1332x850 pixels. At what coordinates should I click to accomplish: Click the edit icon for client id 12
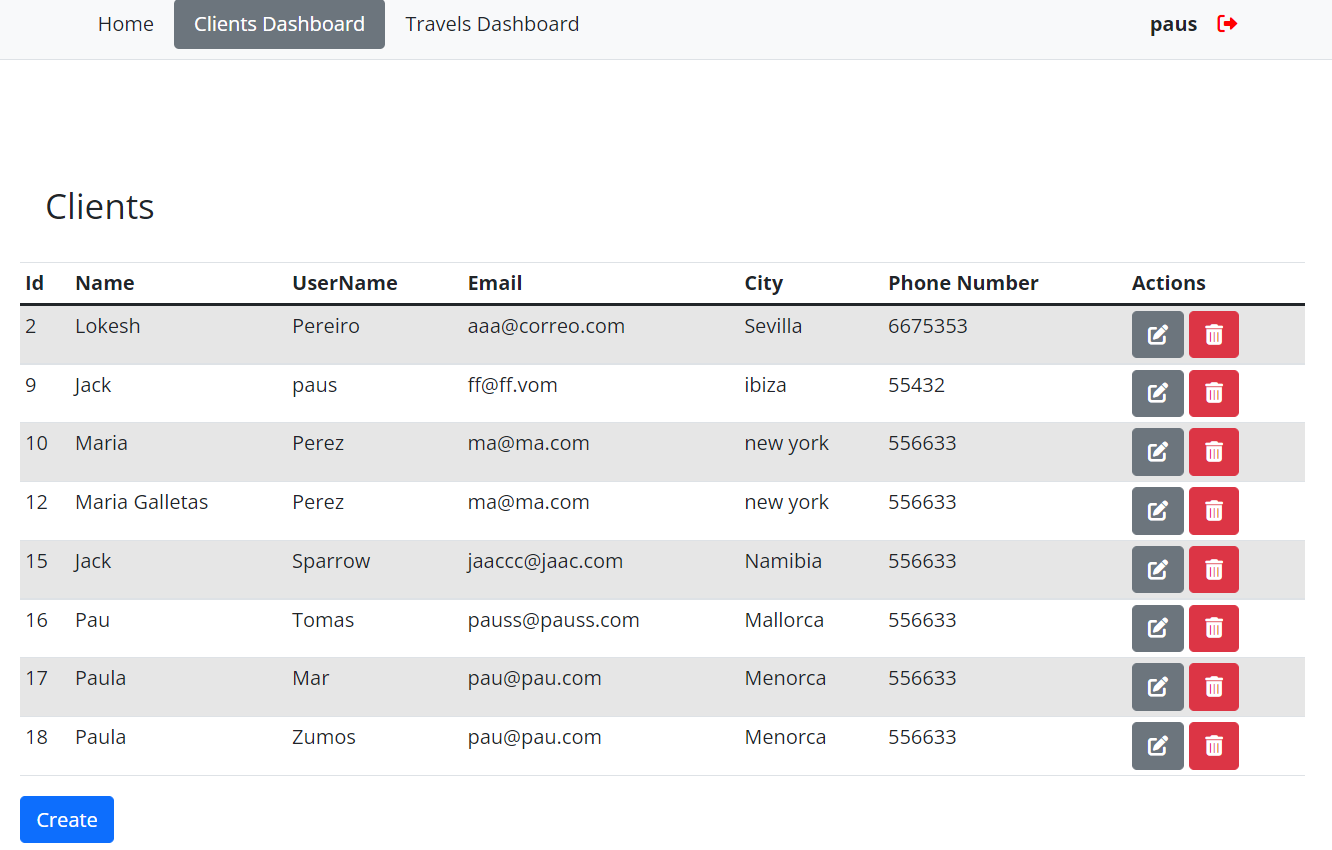tap(1157, 510)
